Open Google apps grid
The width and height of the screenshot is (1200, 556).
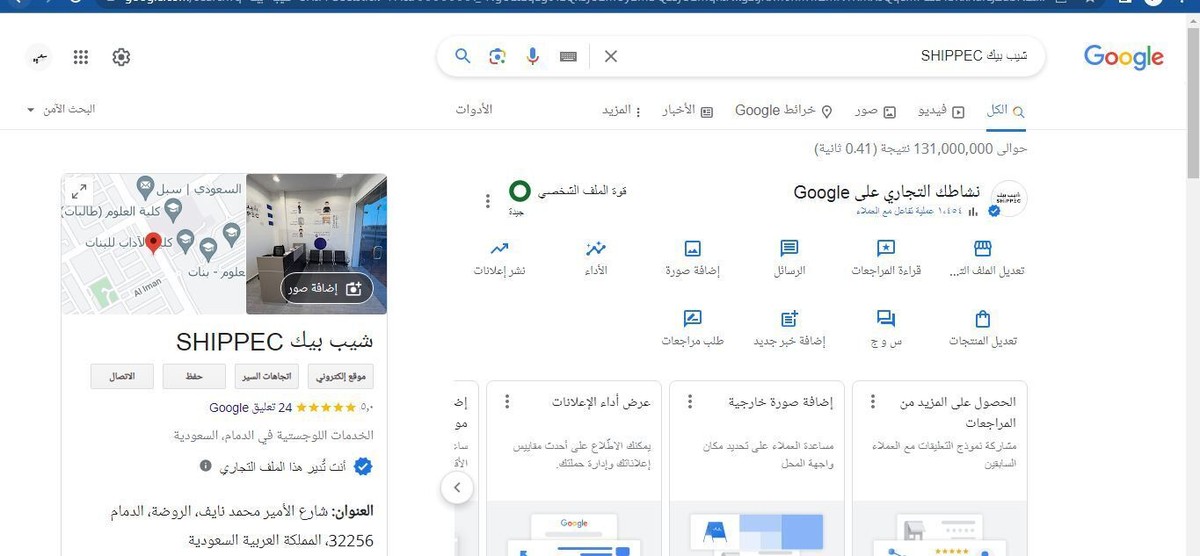[x=81, y=57]
